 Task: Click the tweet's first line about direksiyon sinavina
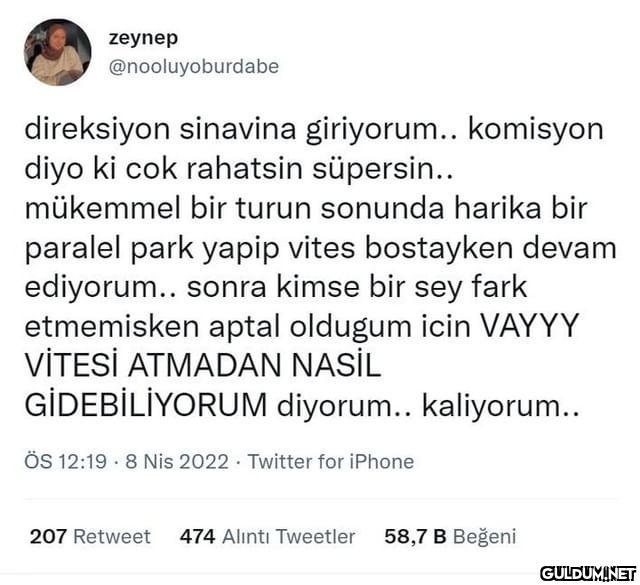tap(313, 130)
